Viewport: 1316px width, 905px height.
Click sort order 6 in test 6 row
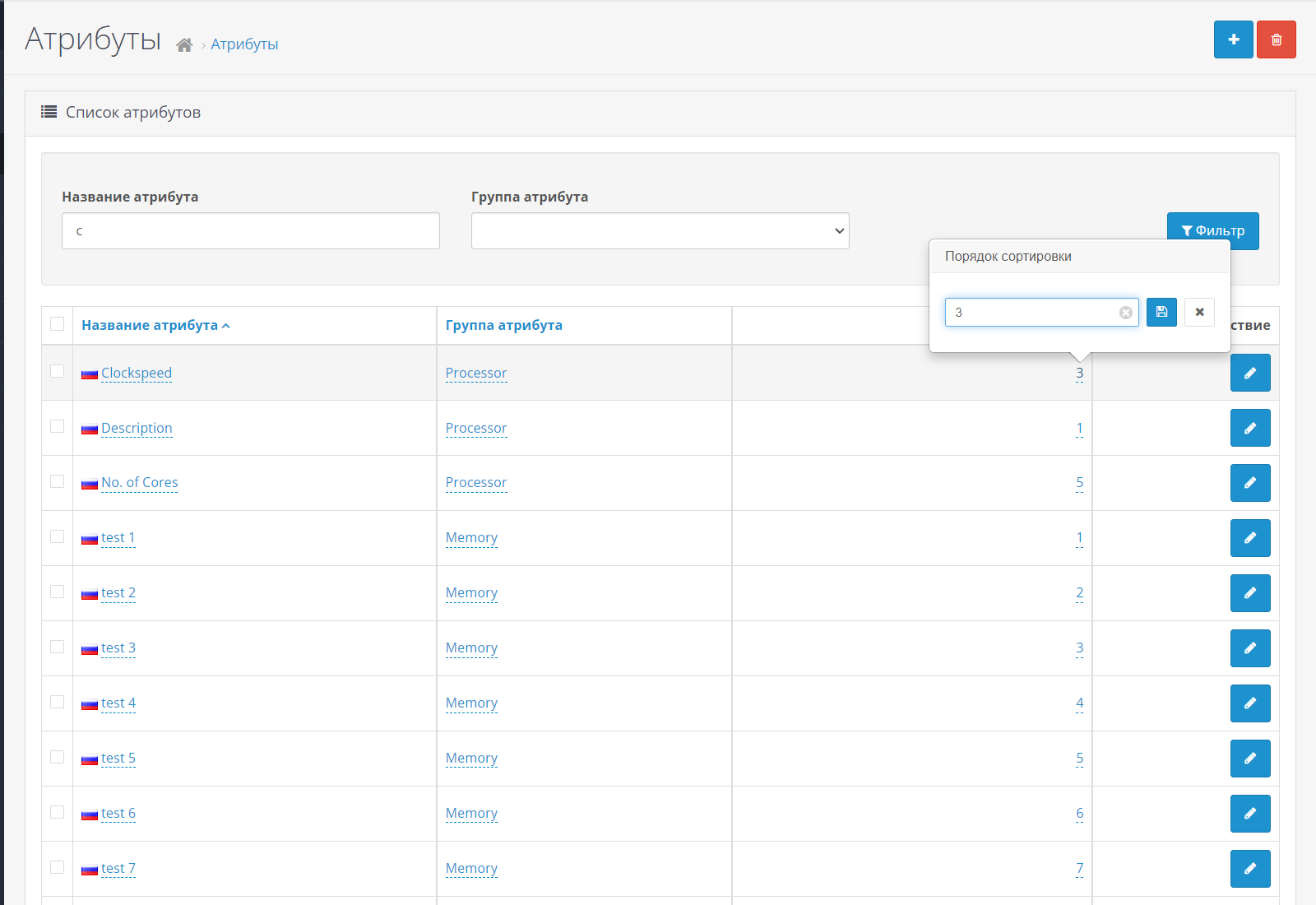[1079, 813]
